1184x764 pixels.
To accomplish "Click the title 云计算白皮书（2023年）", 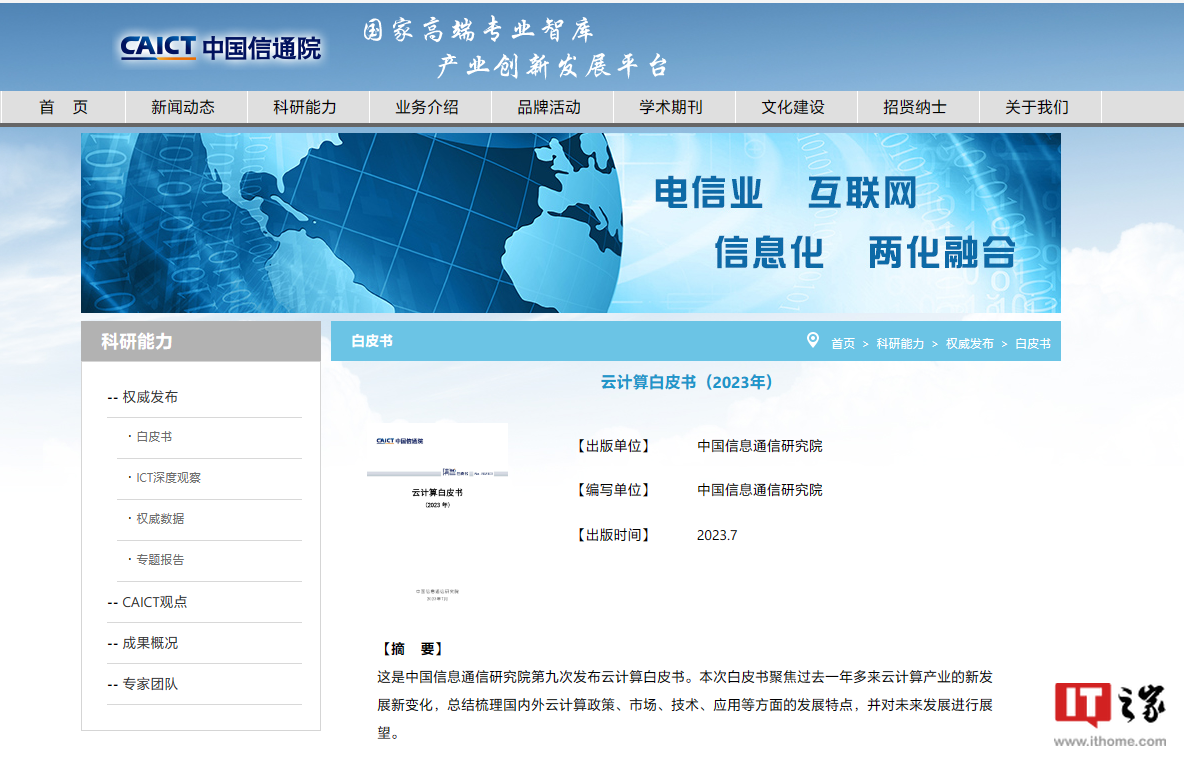I will click(686, 383).
